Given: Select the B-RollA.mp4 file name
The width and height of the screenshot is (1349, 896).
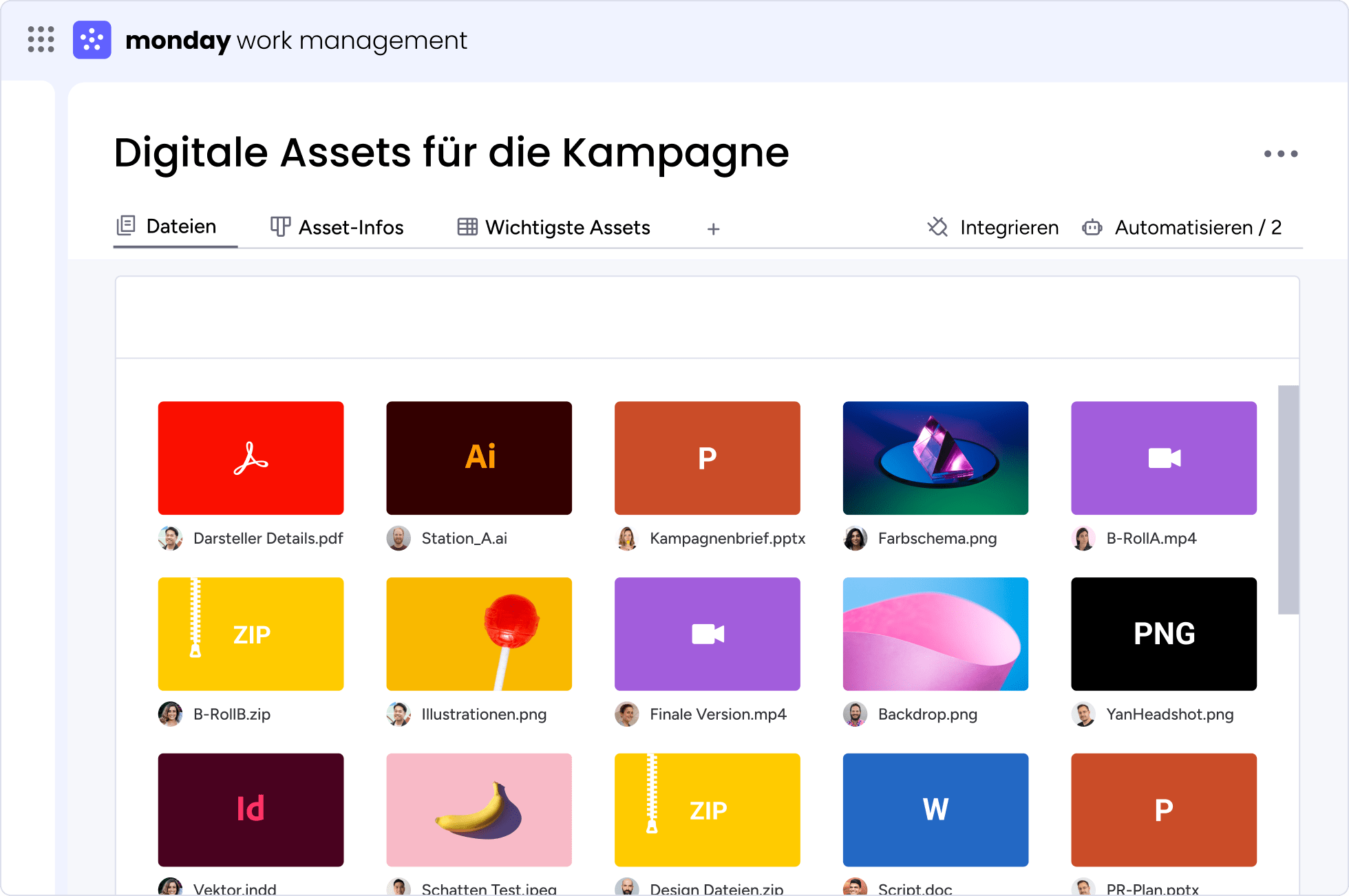Looking at the screenshot, I should point(1151,538).
